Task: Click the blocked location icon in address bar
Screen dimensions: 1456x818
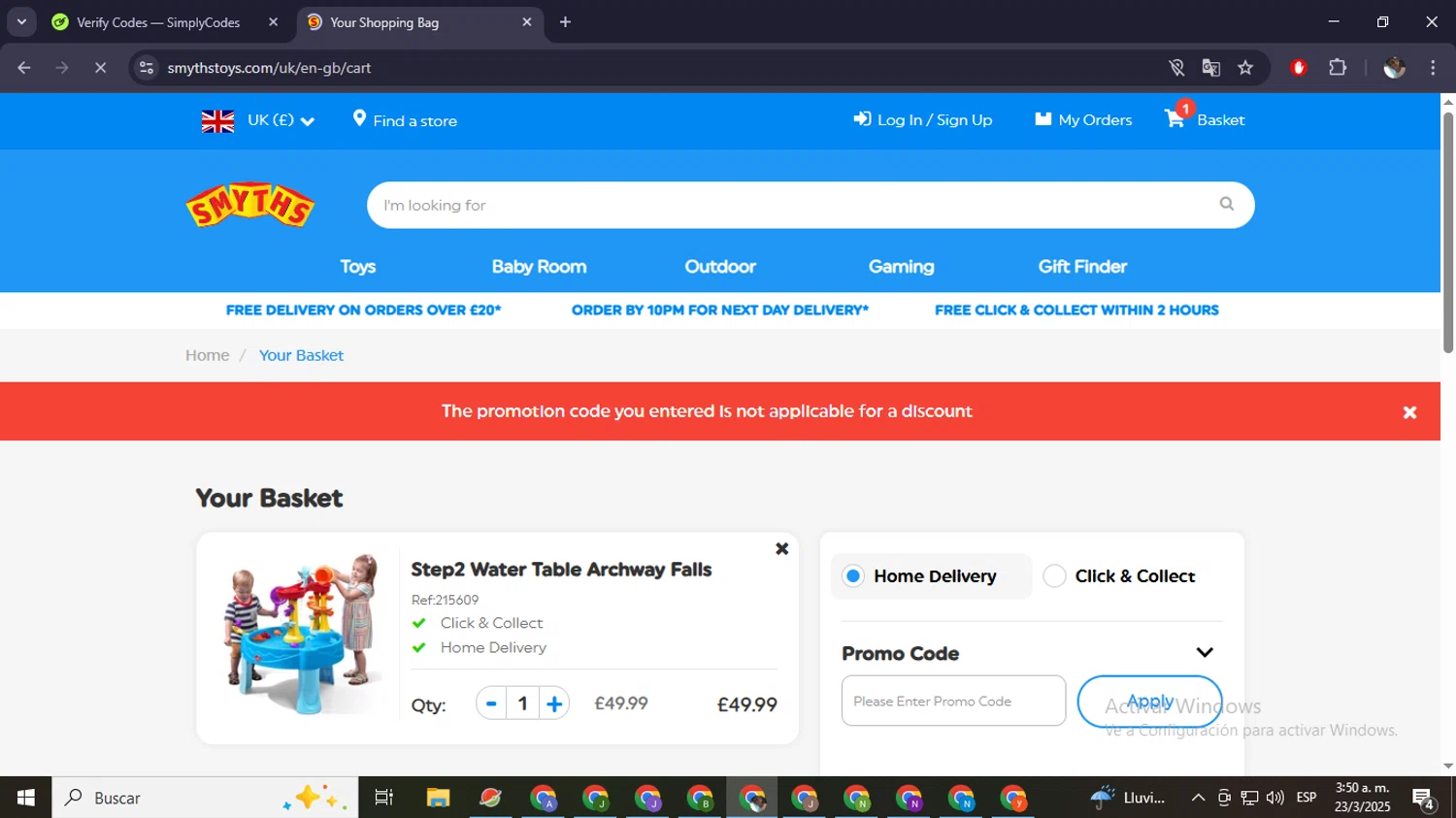Action: [1176, 67]
